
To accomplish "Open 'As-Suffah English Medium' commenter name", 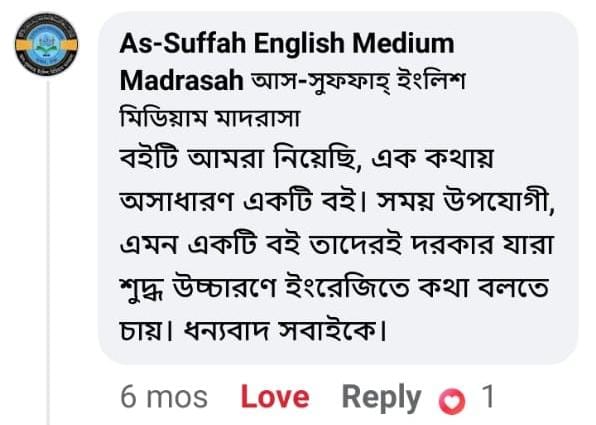I will [x=287, y=43].
